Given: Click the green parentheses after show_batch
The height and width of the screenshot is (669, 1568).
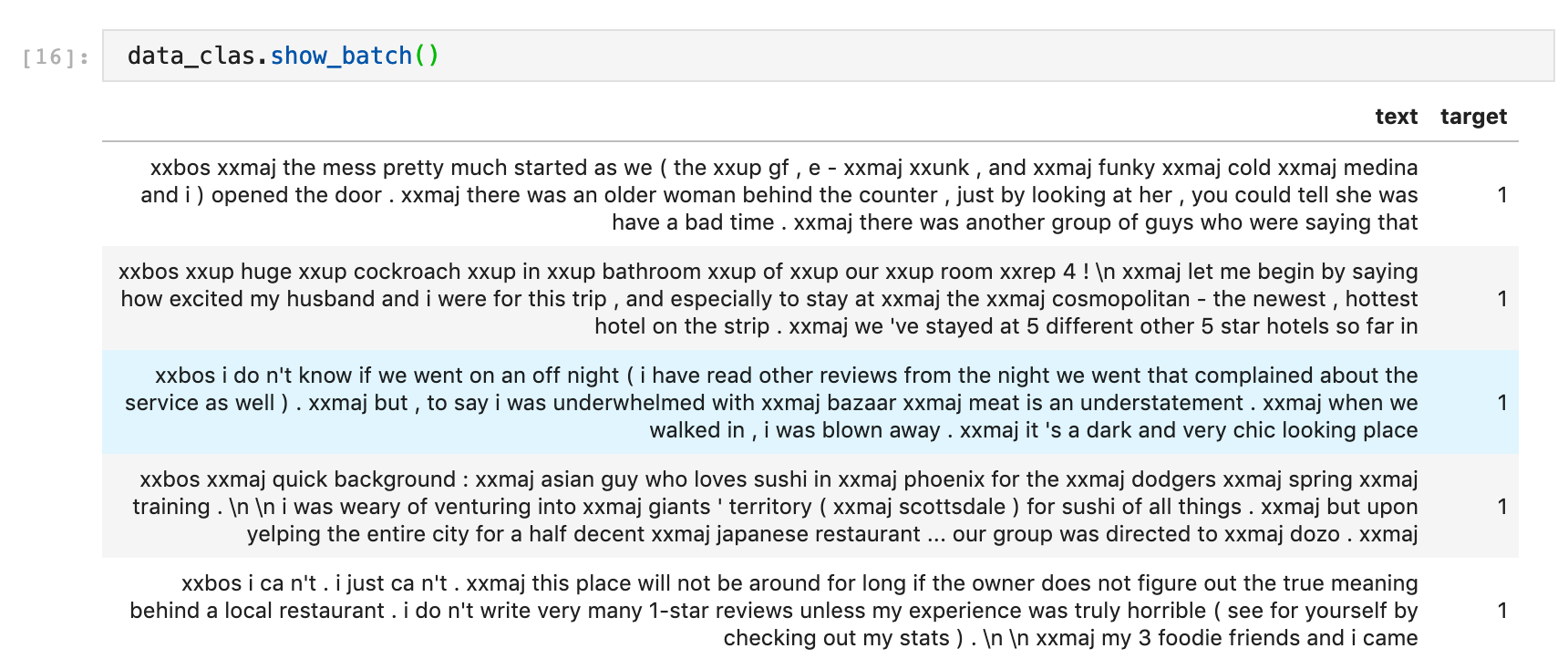Looking at the screenshot, I should [x=427, y=56].
